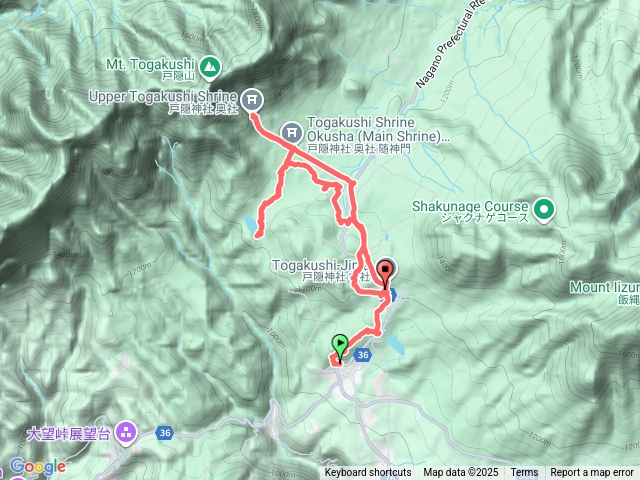Click the small blue pond beside the route's western end
Viewport: 640px width, 480px height.
click(x=249, y=224)
